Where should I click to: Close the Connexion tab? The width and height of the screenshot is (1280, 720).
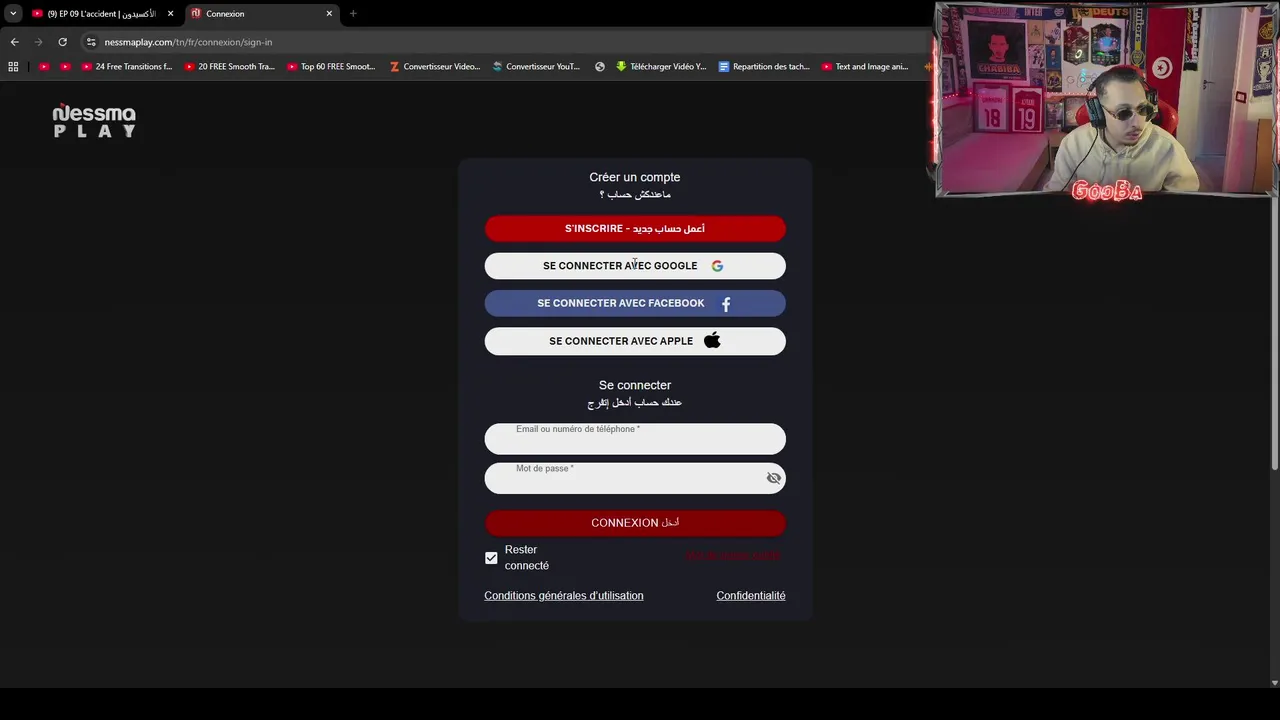point(329,14)
